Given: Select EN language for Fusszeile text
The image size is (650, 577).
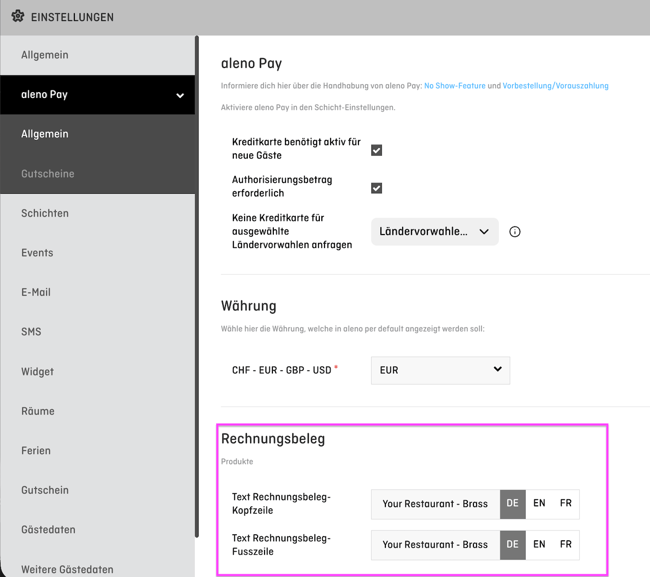Looking at the screenshot, I should (x=539, y=545).
